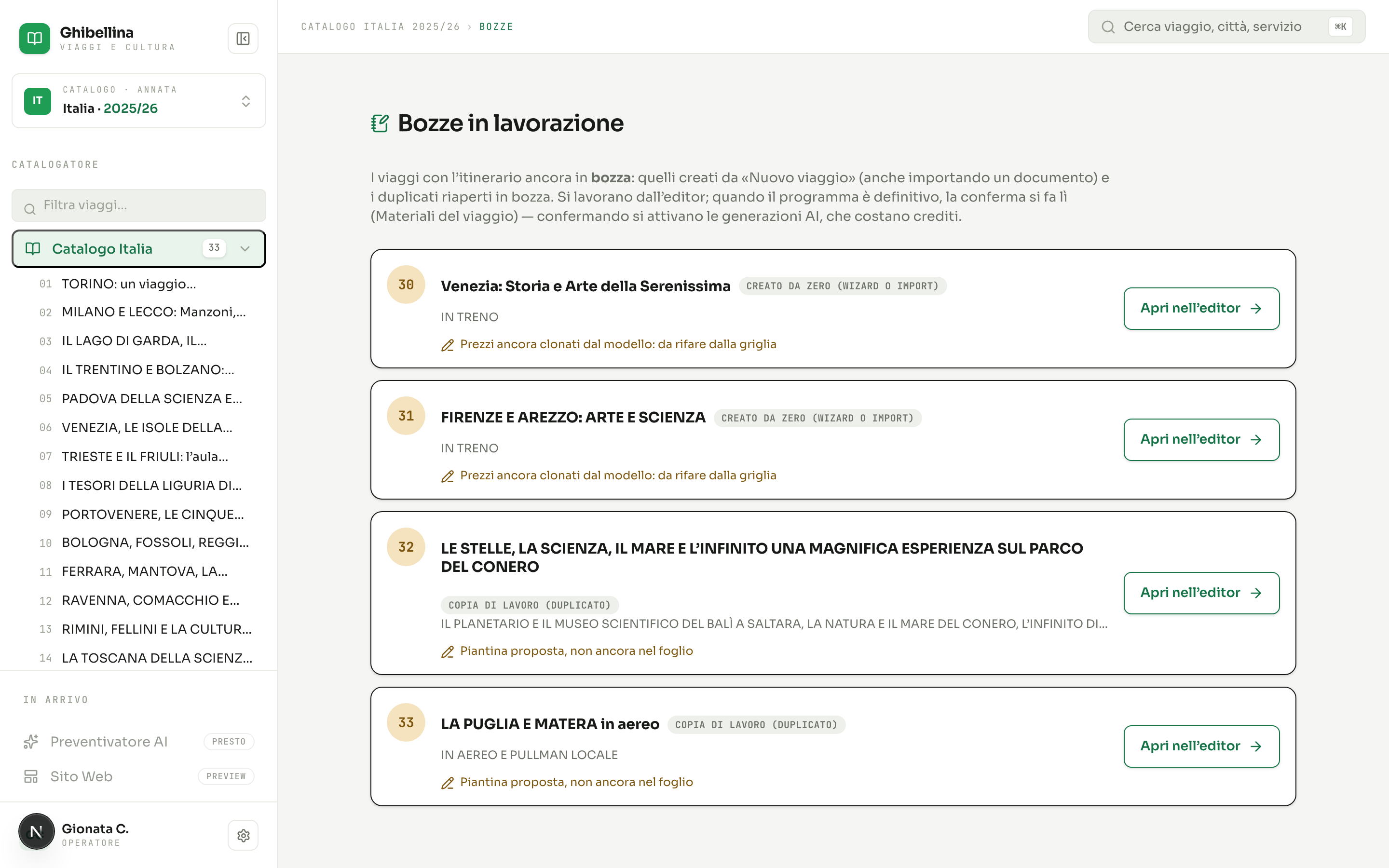
Task: Click draft number 32 badge
Action: pos(406,547)
